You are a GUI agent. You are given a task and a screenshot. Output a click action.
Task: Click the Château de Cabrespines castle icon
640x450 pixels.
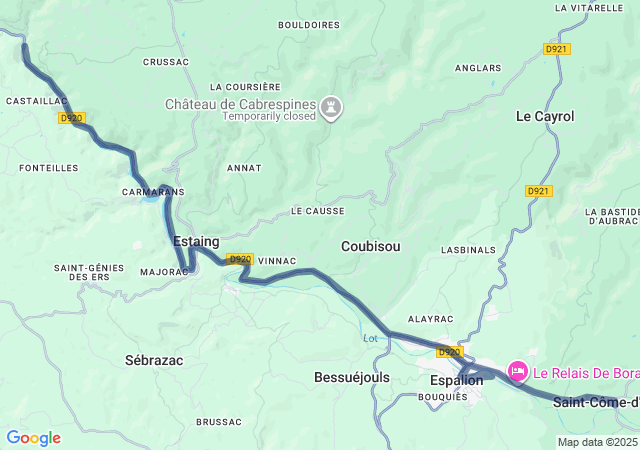(331, 108)
